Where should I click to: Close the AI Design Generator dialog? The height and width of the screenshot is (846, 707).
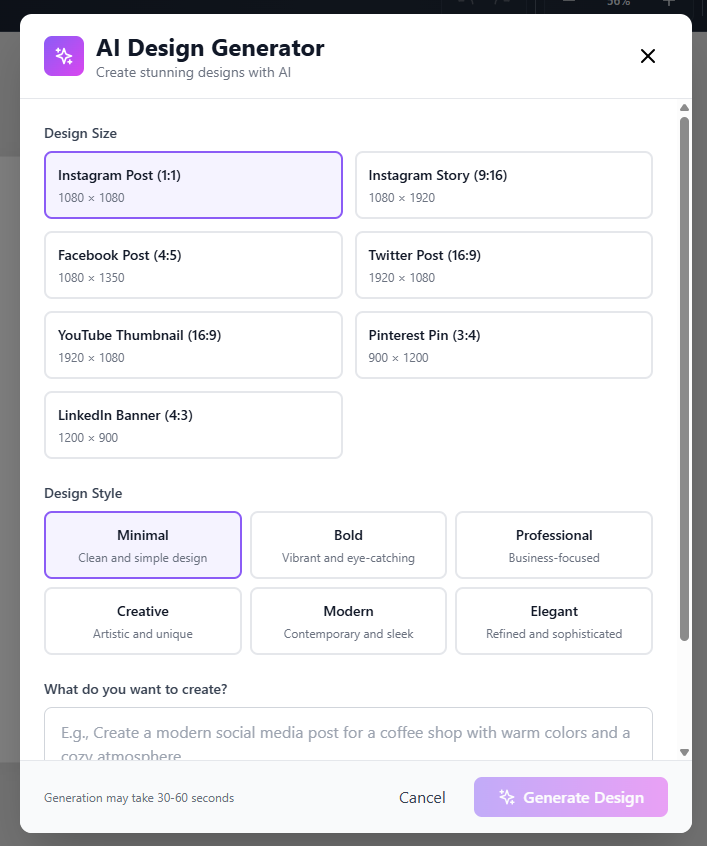pos(648,56)
